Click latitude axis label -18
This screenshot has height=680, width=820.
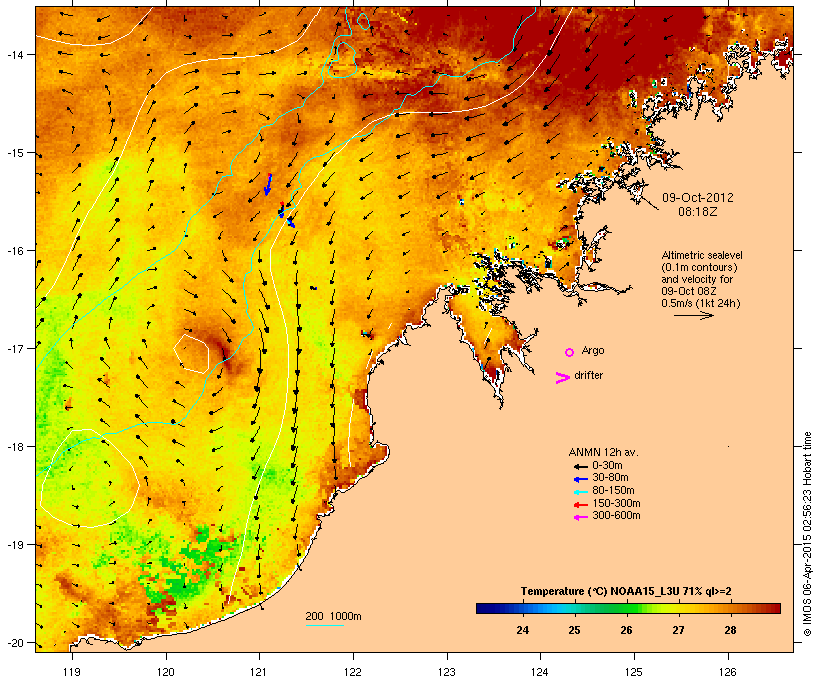[x=15, y=447]
